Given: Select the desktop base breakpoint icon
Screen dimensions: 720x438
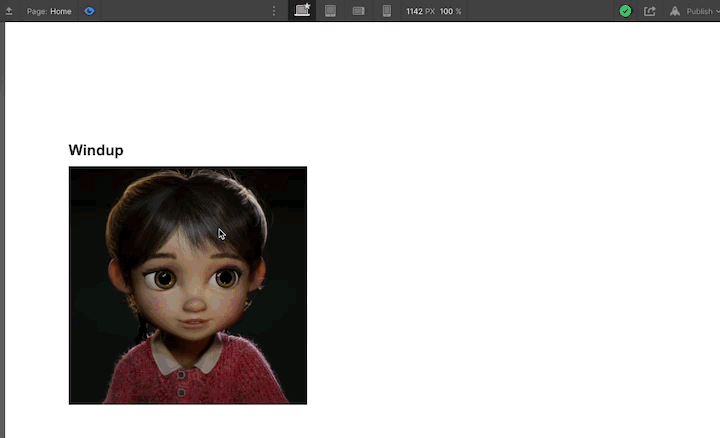Looking at the screenshot, I should [302, 11].
